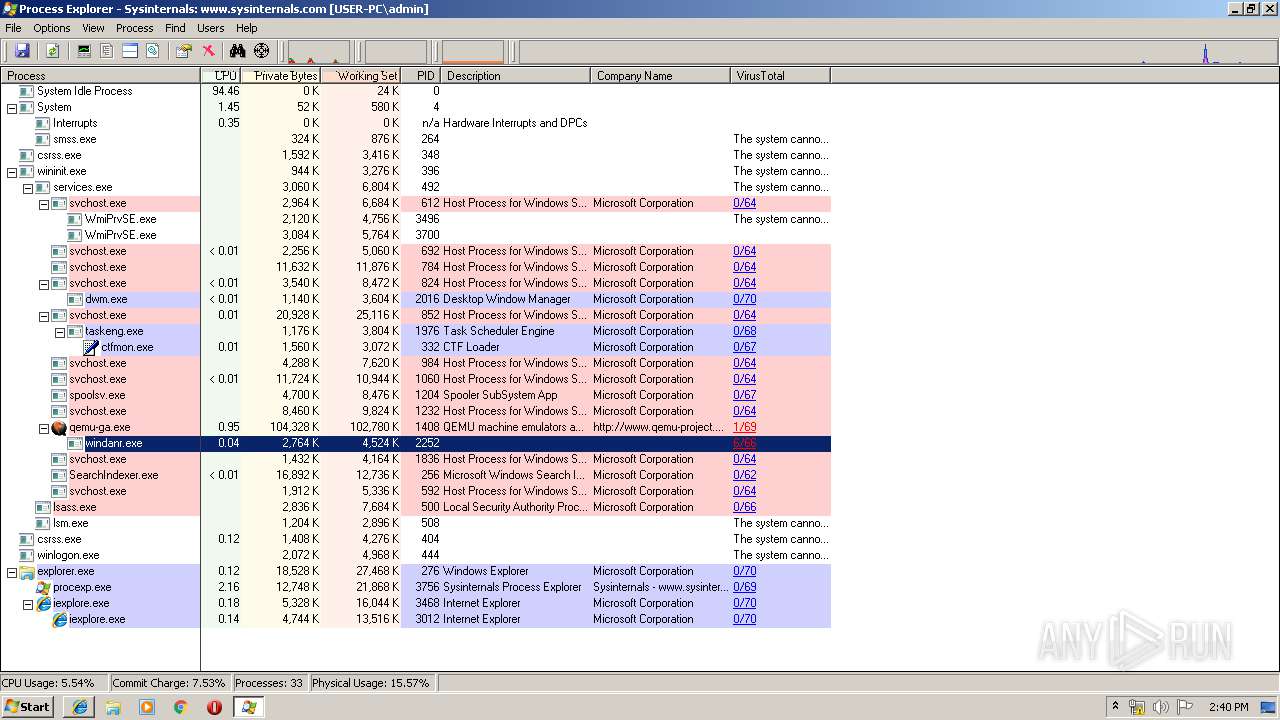Select the SearchIndexer.exe process

[x=113, y=475]
